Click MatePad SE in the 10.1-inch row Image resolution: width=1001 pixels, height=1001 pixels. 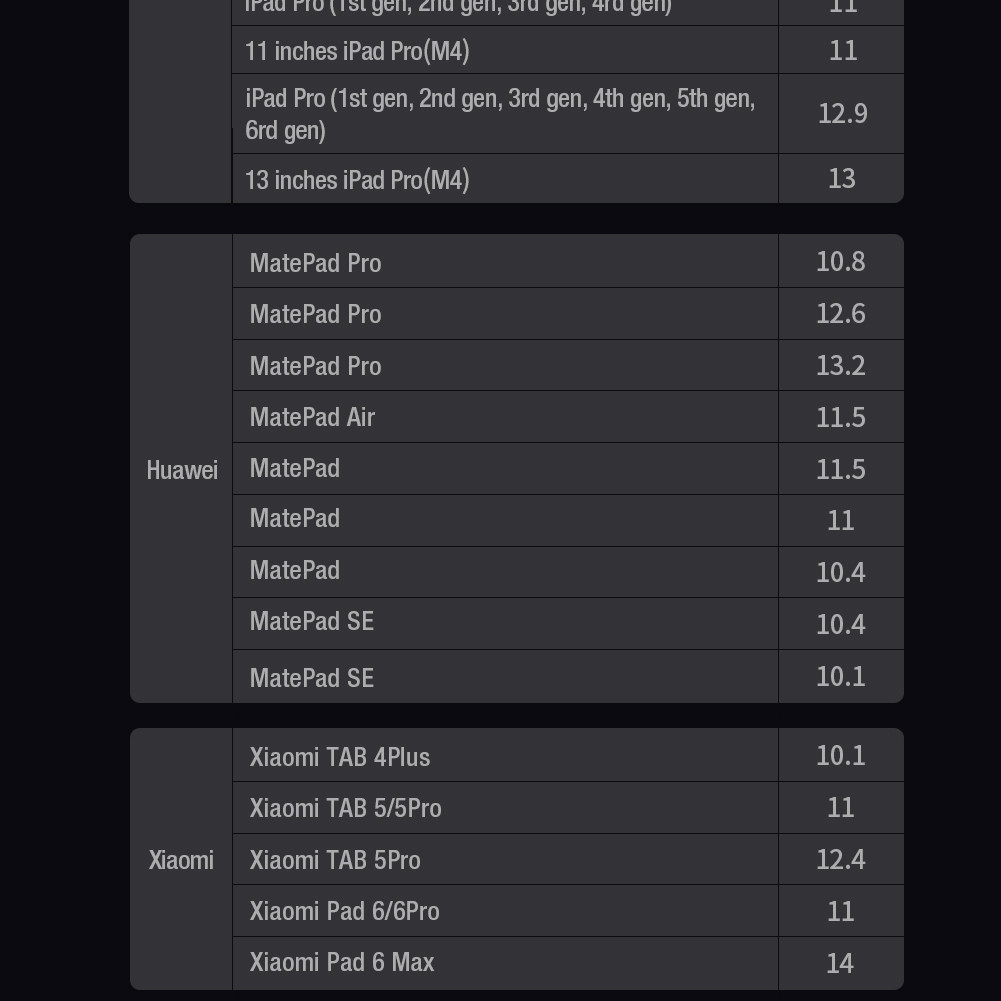312,678
